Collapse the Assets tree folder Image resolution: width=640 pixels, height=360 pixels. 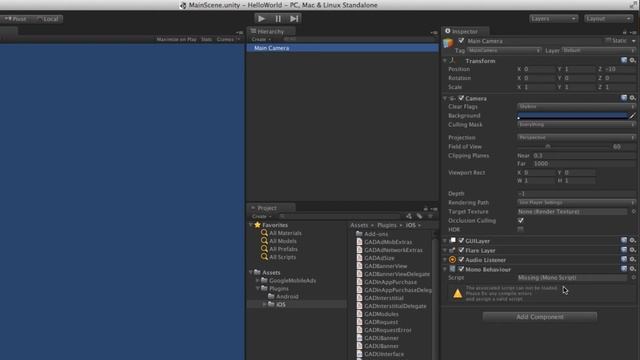251,272
